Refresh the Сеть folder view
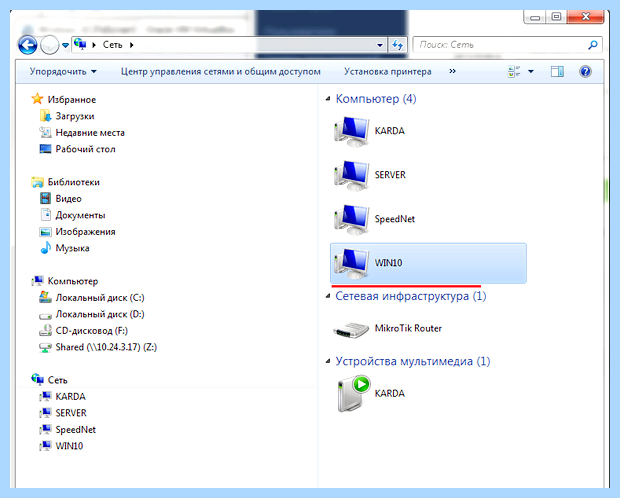Image resolution: width=620 pixels, height=498 pixels. 397,45
